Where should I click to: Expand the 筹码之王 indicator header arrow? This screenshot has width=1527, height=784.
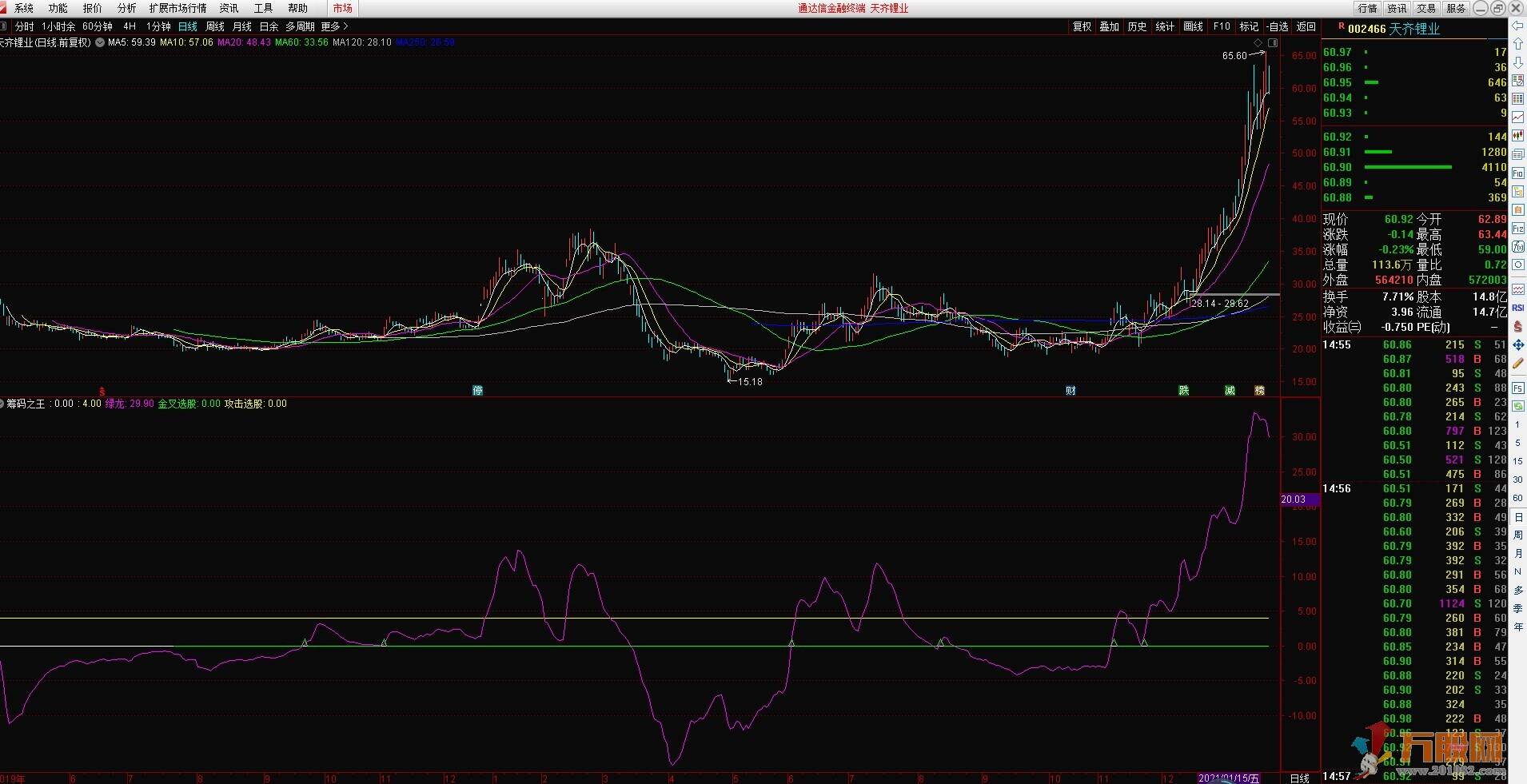coord(2,404)
